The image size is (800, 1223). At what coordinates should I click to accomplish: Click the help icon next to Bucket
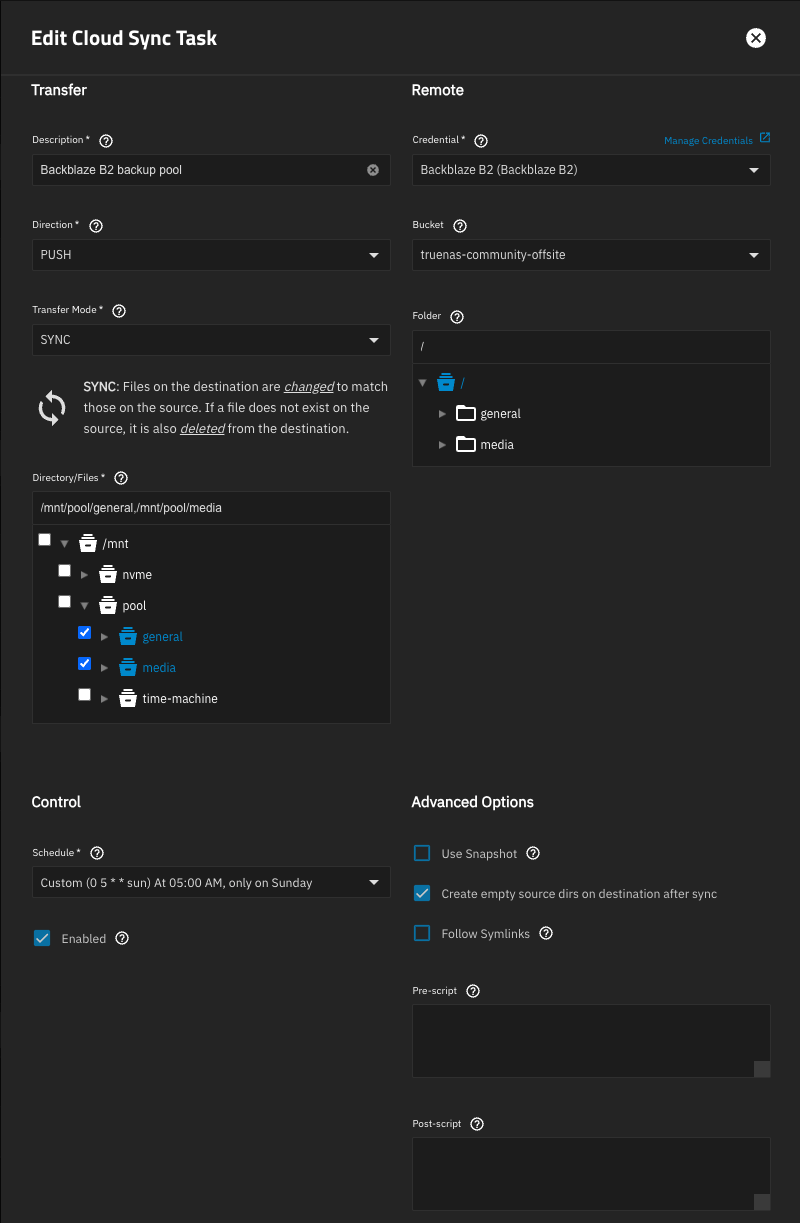coord(460,226)
